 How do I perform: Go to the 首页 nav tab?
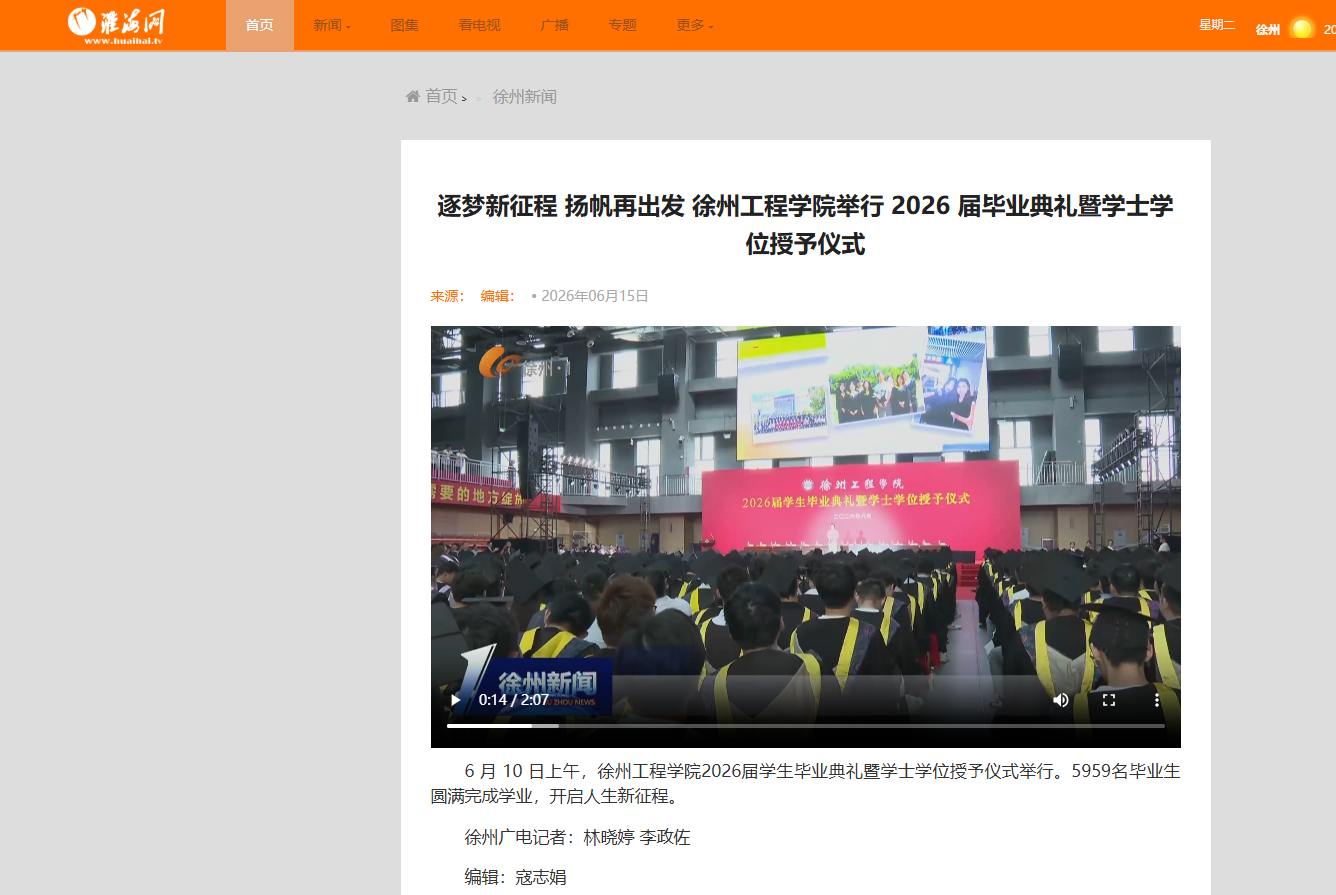coord(260,25)
